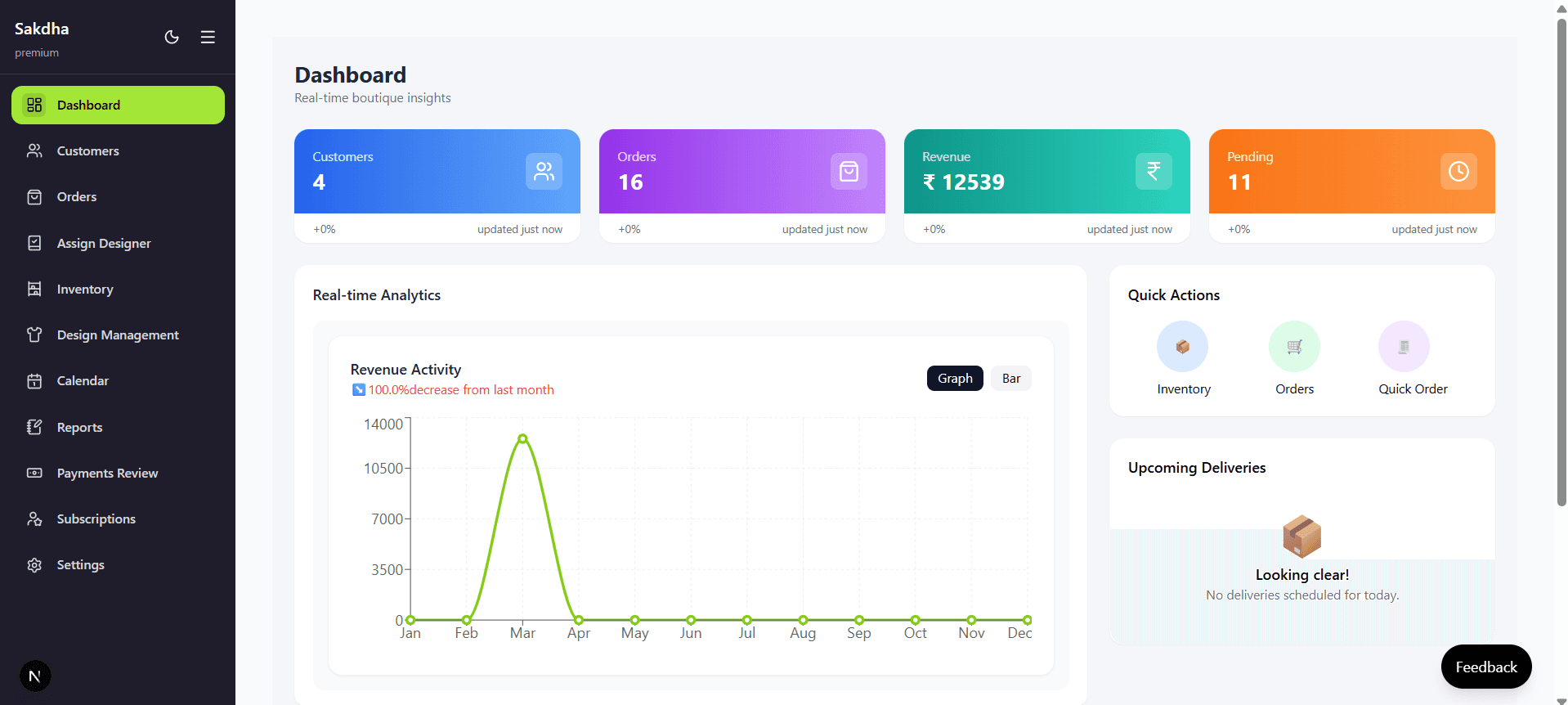Screen dimensions: 1568x705
Task: Click the Inventory store icon in sidebar
Action: pyautogui.click(x=34, y=289)
